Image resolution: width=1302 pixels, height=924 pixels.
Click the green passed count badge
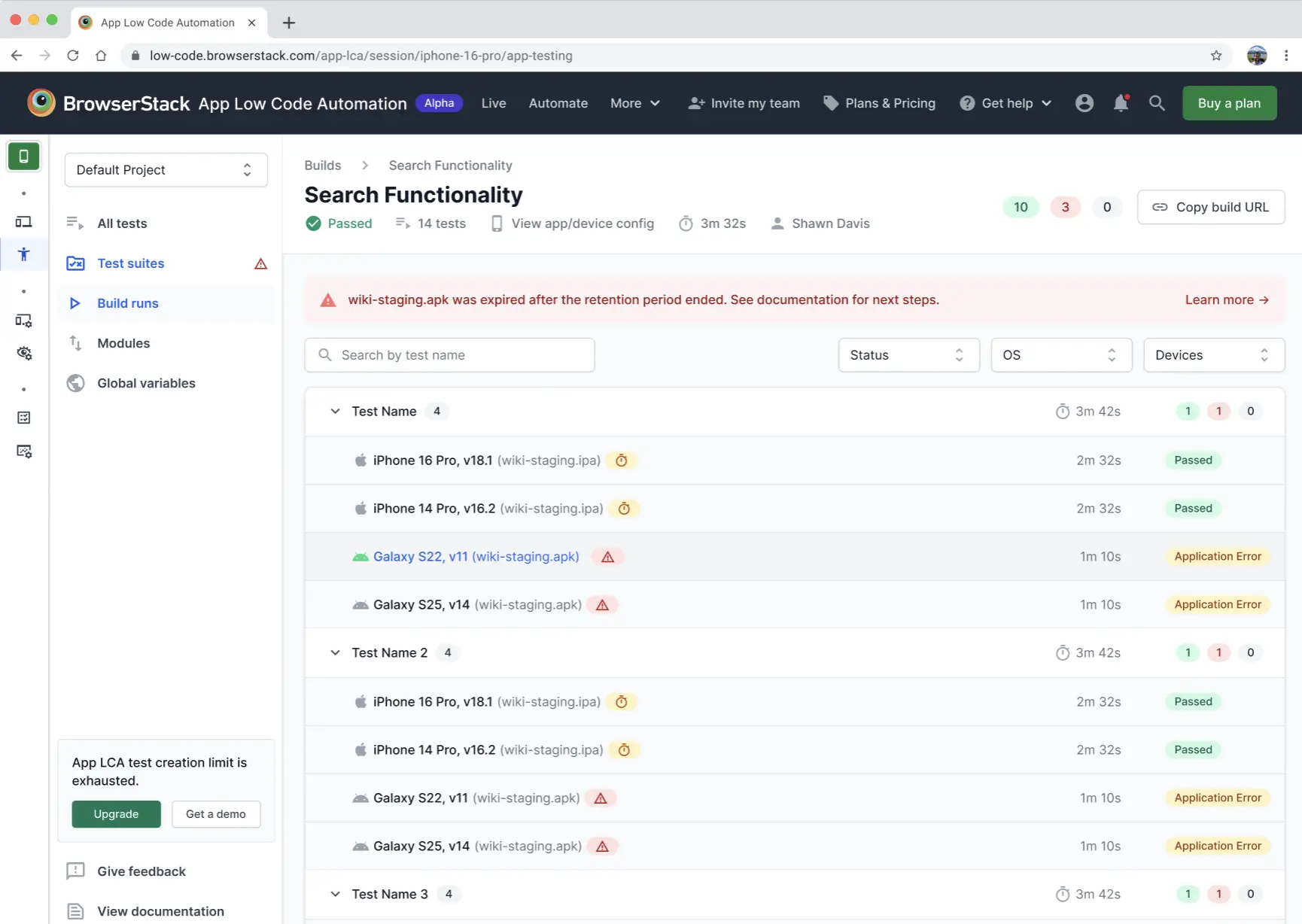pos(1021,207)
